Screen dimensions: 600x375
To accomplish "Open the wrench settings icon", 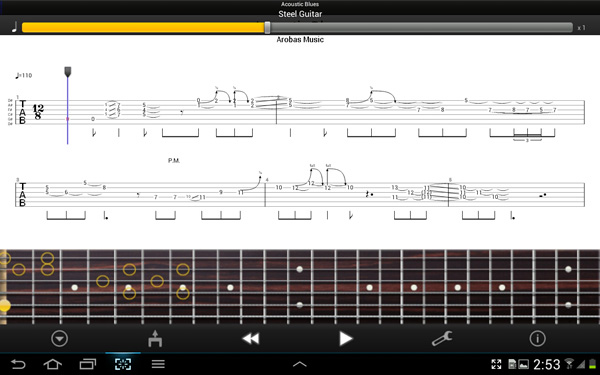I will pos(442,339).
